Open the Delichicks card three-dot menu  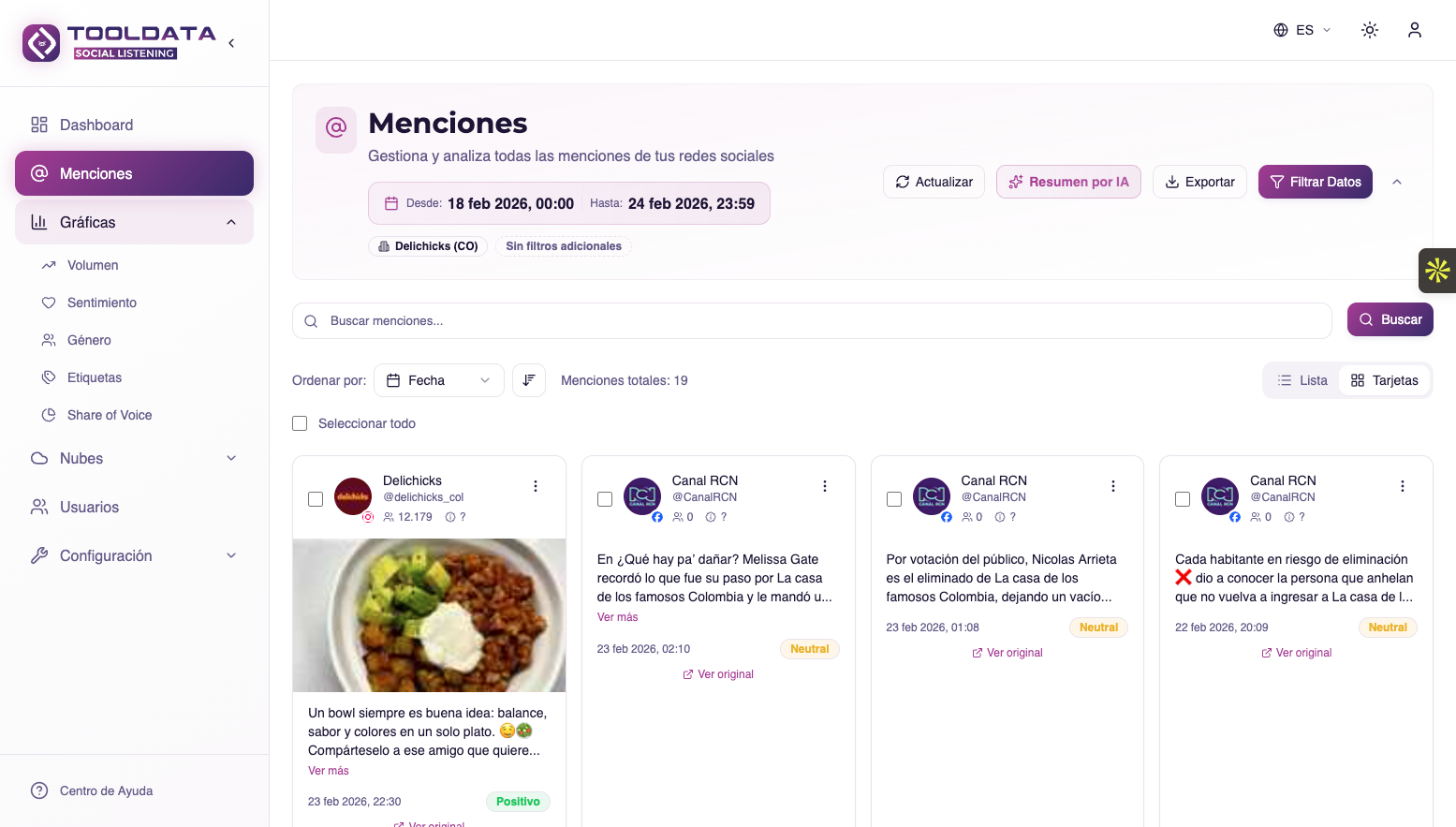point(535,486)
